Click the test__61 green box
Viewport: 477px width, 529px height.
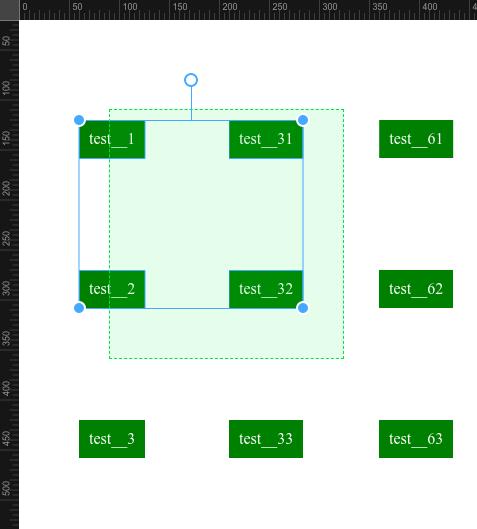coord(416,139)
